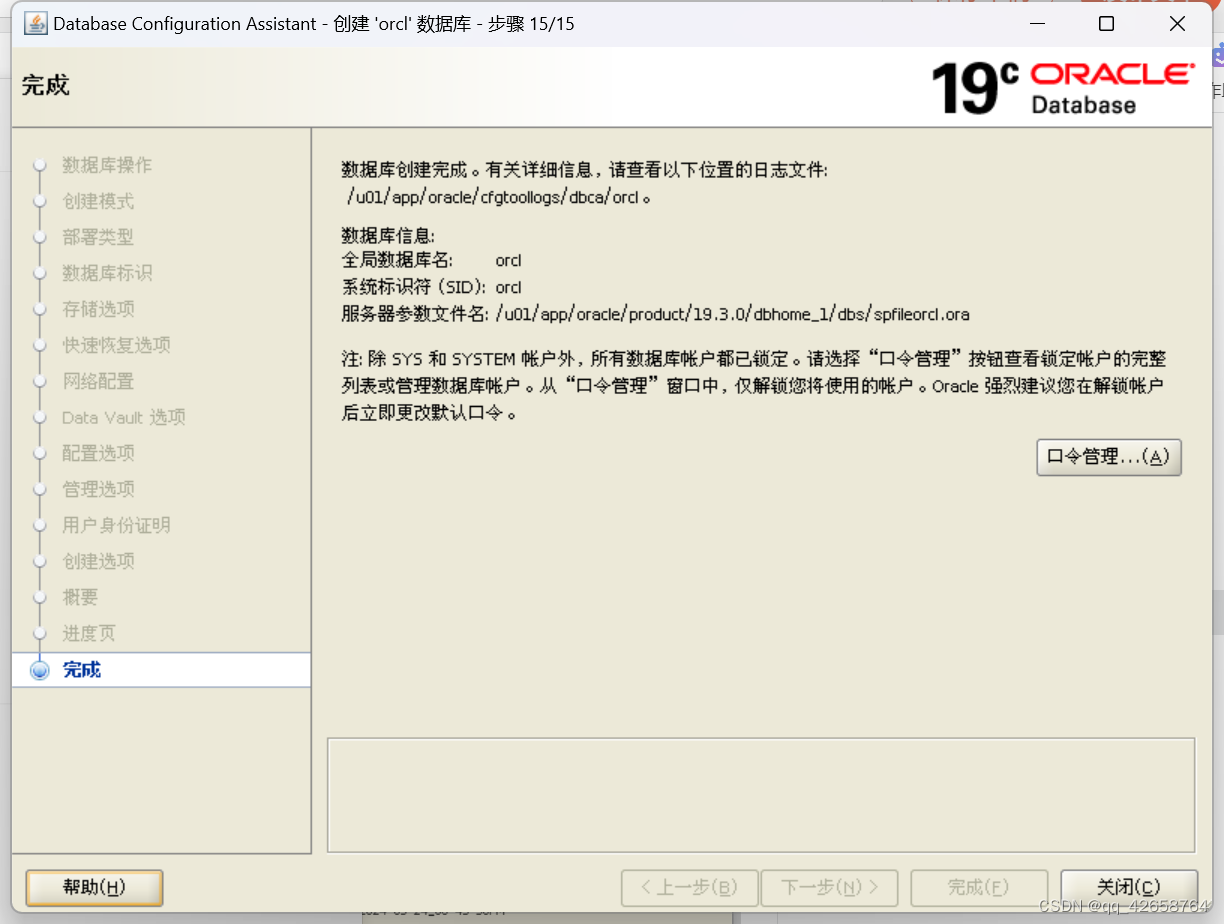Image resolution: width=1224 pixels, height=924 pixels.
Task: Click the log path /u01/app/oracle/cfgtoollogs/dbca/orcl
Action: pyautogui.click(x=494, y=197)
